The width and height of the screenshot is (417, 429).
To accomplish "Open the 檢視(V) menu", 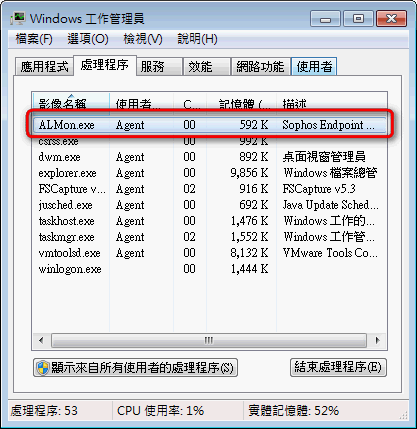I will pyautogui.click(x=143, y=39).
